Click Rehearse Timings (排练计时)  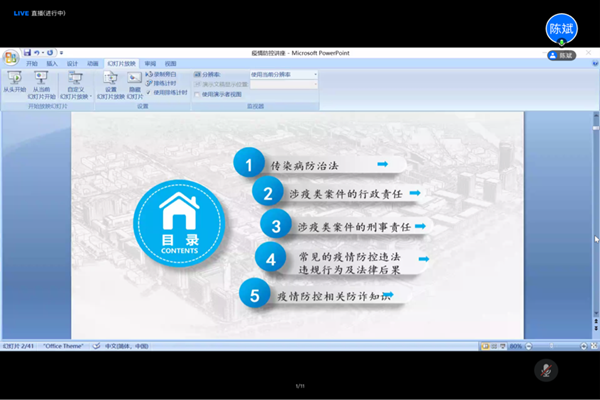[x=166, y=82]
